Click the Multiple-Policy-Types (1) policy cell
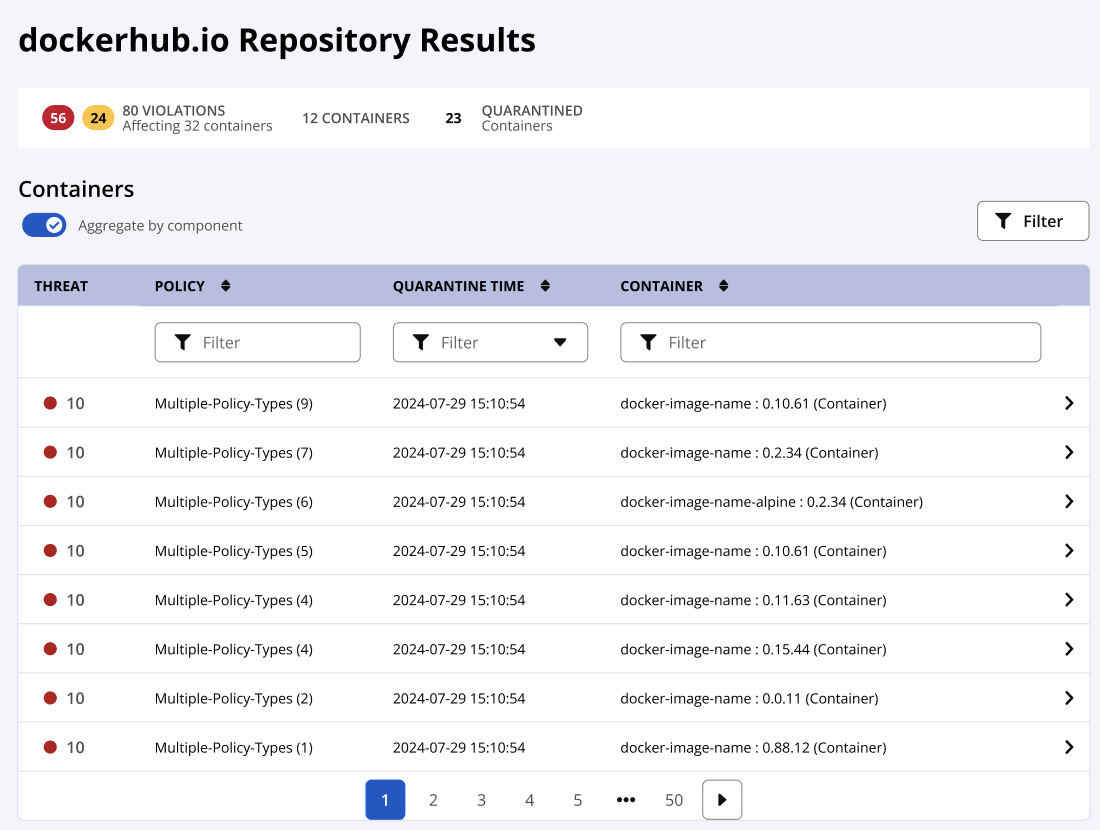Viewport: 1100px width, 830px height. coord(234,747)
